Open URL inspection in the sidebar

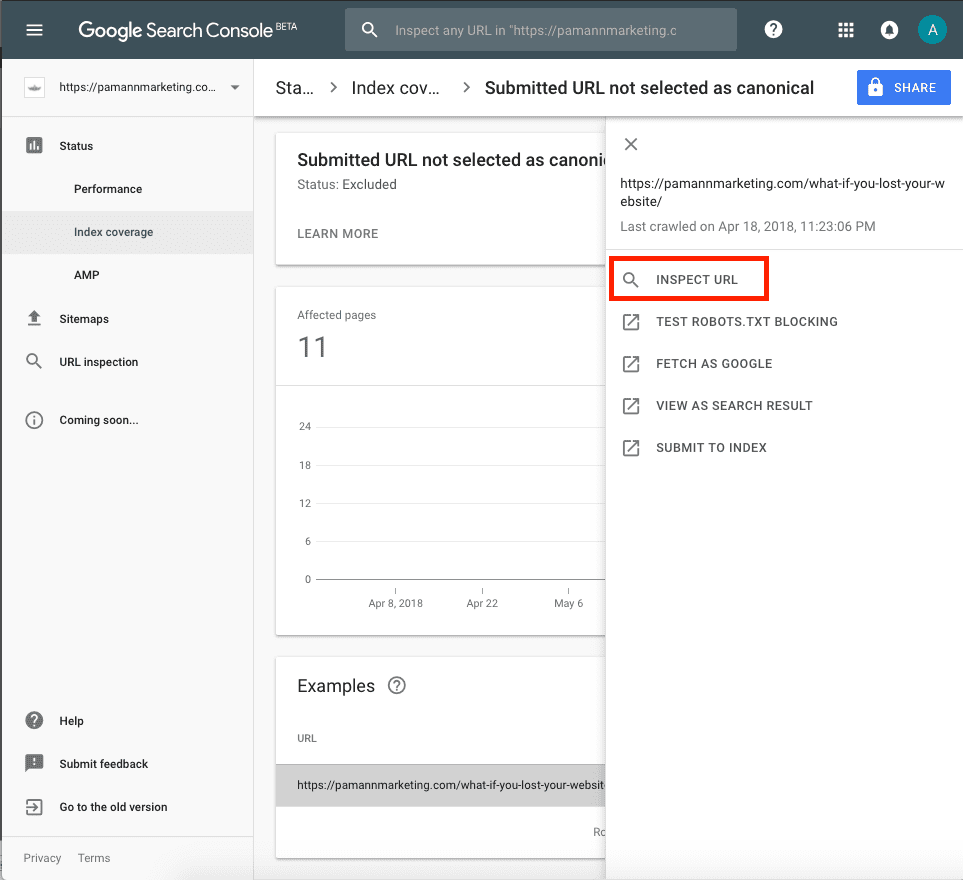tap(98, 362)
